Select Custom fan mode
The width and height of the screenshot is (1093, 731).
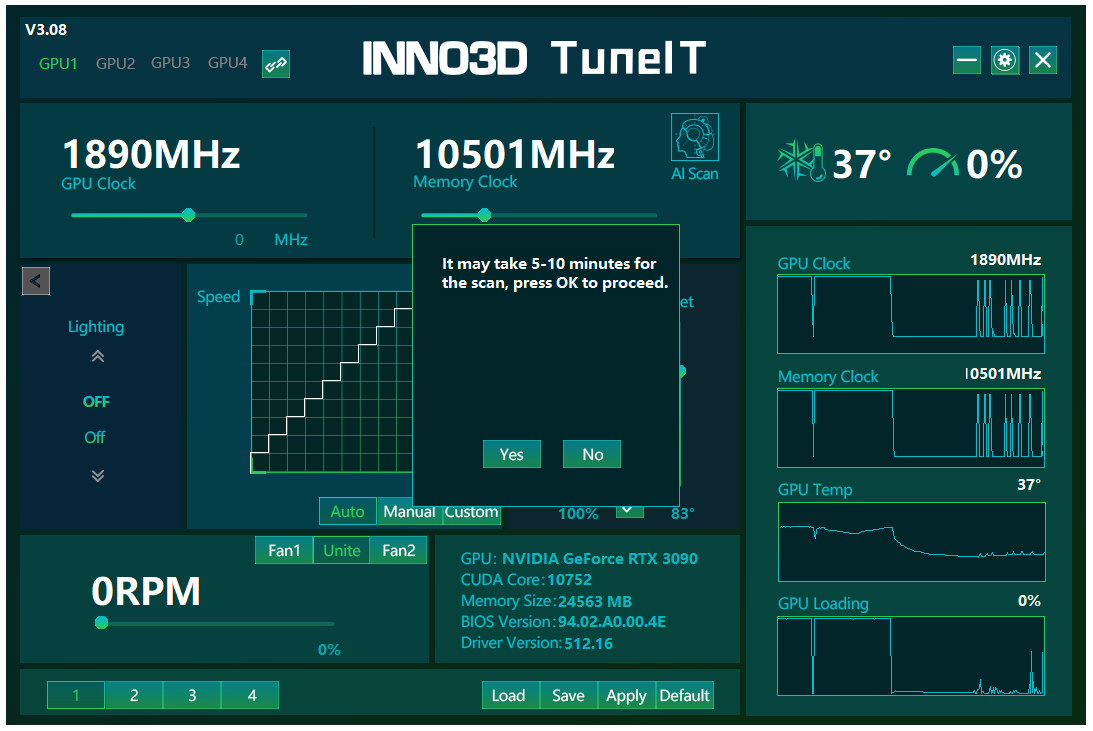(471, 511)
